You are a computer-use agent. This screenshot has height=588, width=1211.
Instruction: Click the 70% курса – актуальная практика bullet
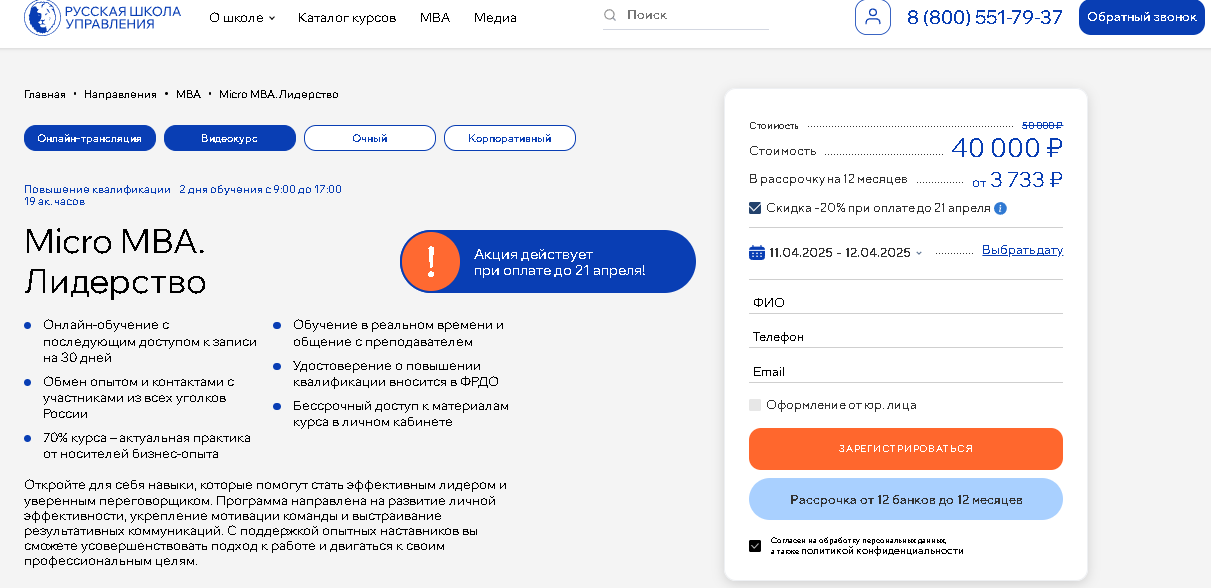point(146,446)
